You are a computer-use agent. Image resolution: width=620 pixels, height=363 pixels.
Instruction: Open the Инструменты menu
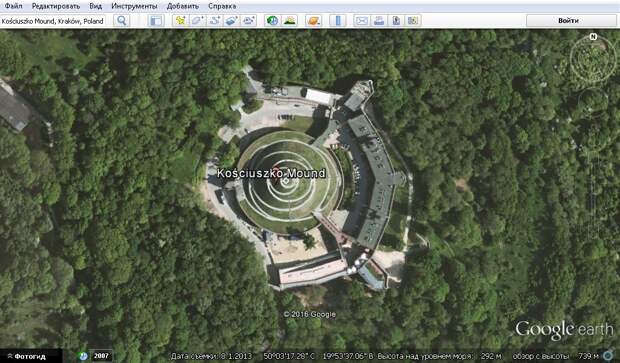(134, 6)
